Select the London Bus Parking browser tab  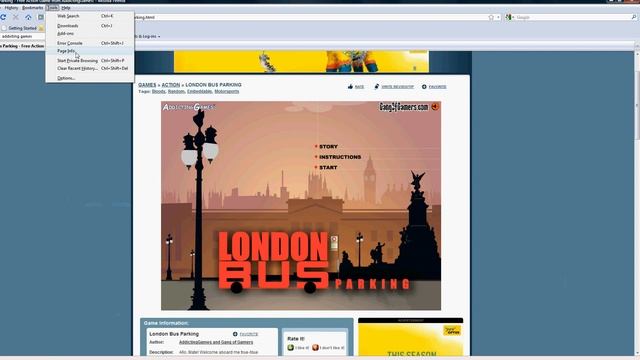pyautogui.click(x=22, y=46)
